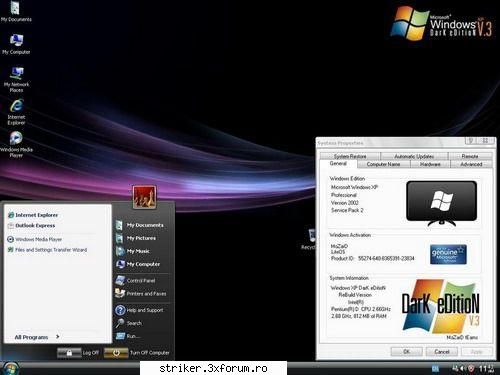
Task: Open My Documents in Start menu right pane
Action: click(139, 225)
